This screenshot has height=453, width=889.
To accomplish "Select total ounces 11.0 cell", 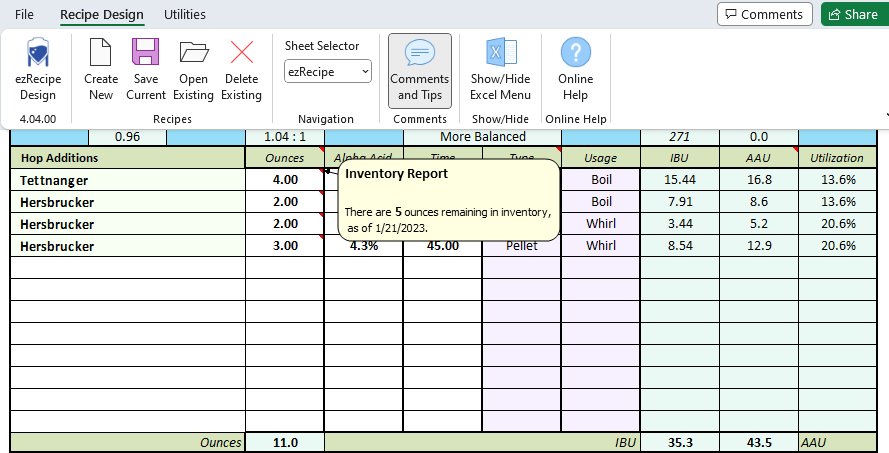I will [285, 443].
